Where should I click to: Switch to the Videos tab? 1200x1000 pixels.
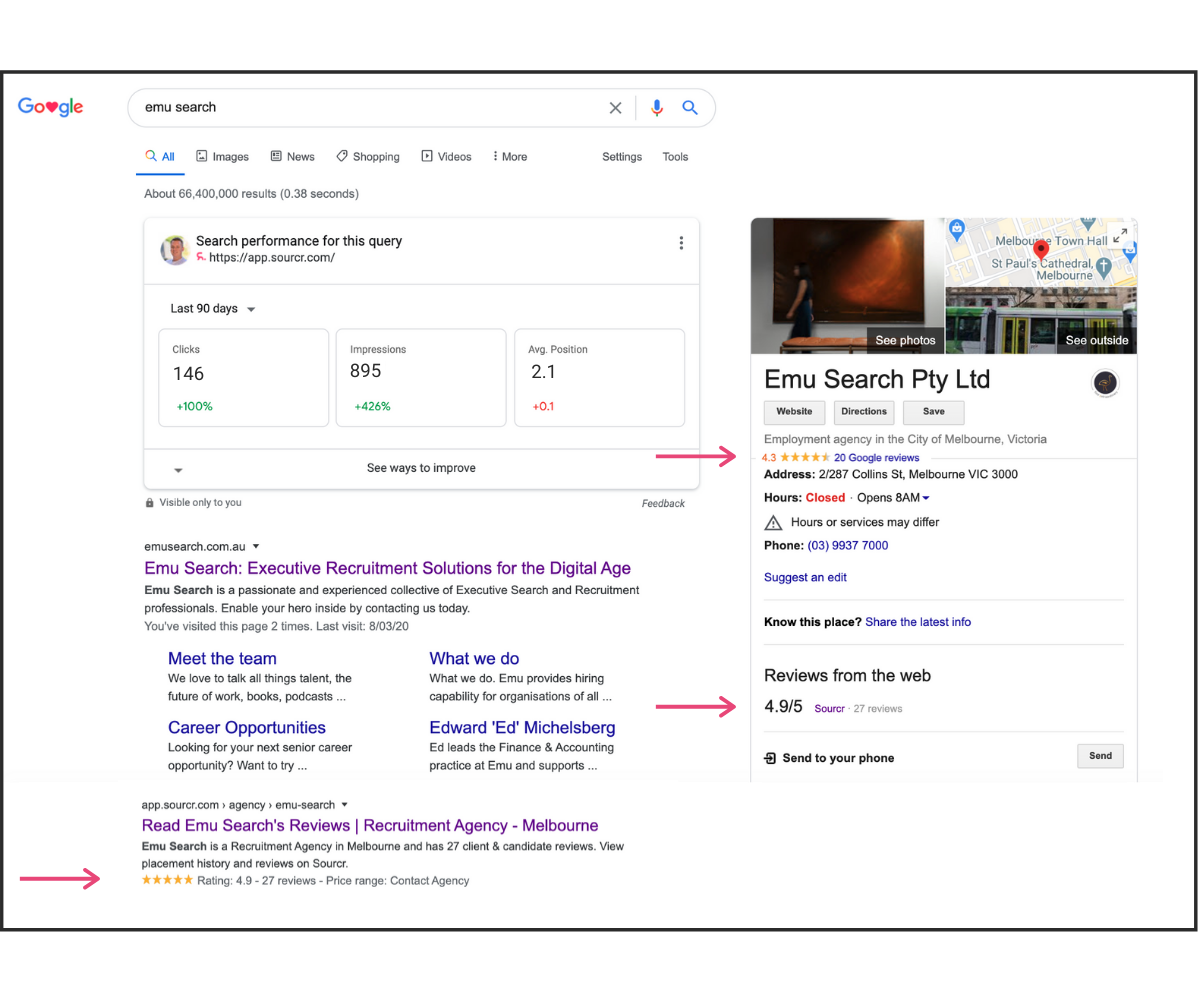pos(446,157)
